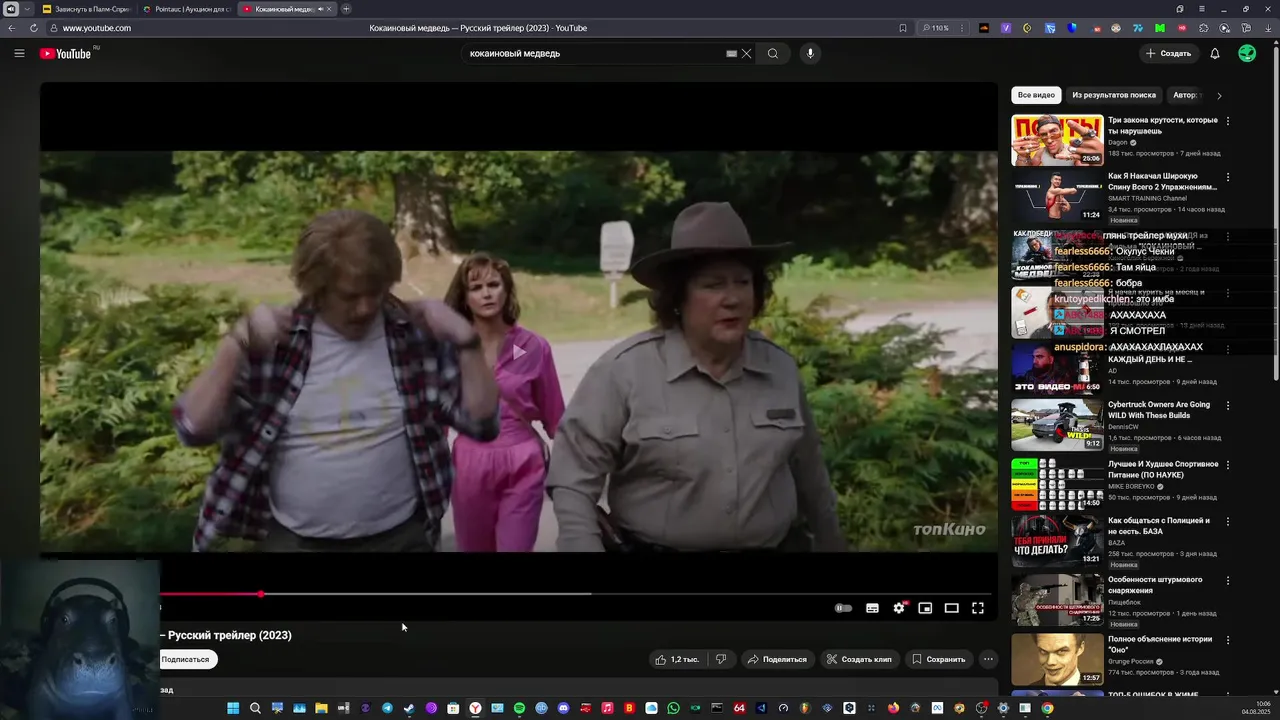1280x720 pixels.
Task: Open Особенности штурмового снаряжения video
Action: point(1057,599)
